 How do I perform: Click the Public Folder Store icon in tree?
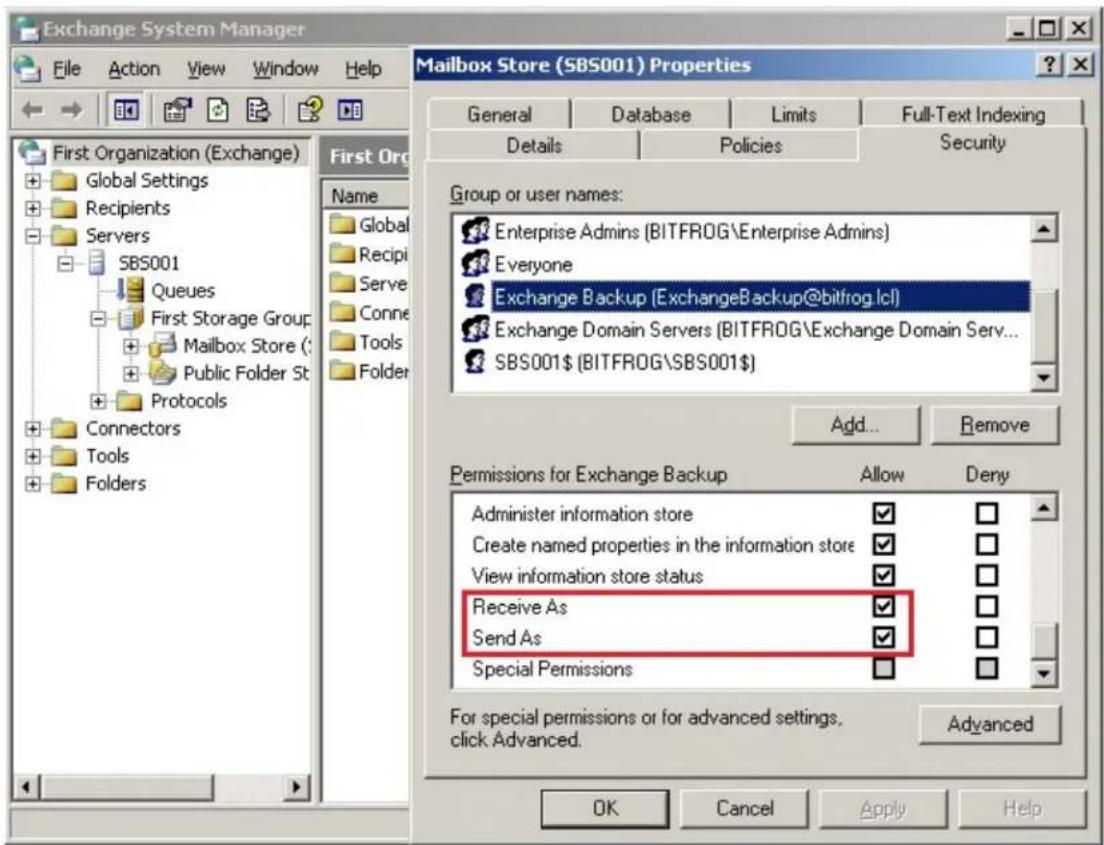click(x=163, y=373)
